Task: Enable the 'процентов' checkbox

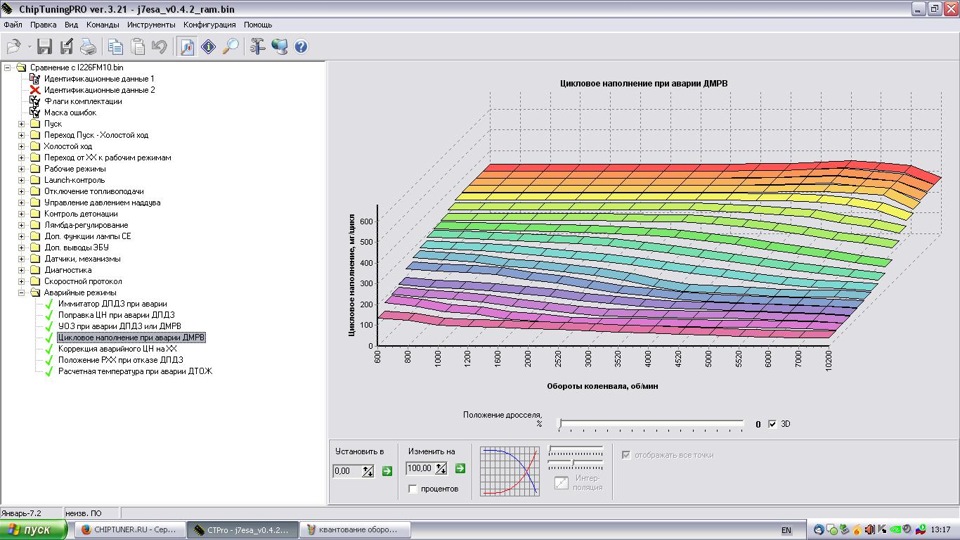Action: [x=413, y=489]
